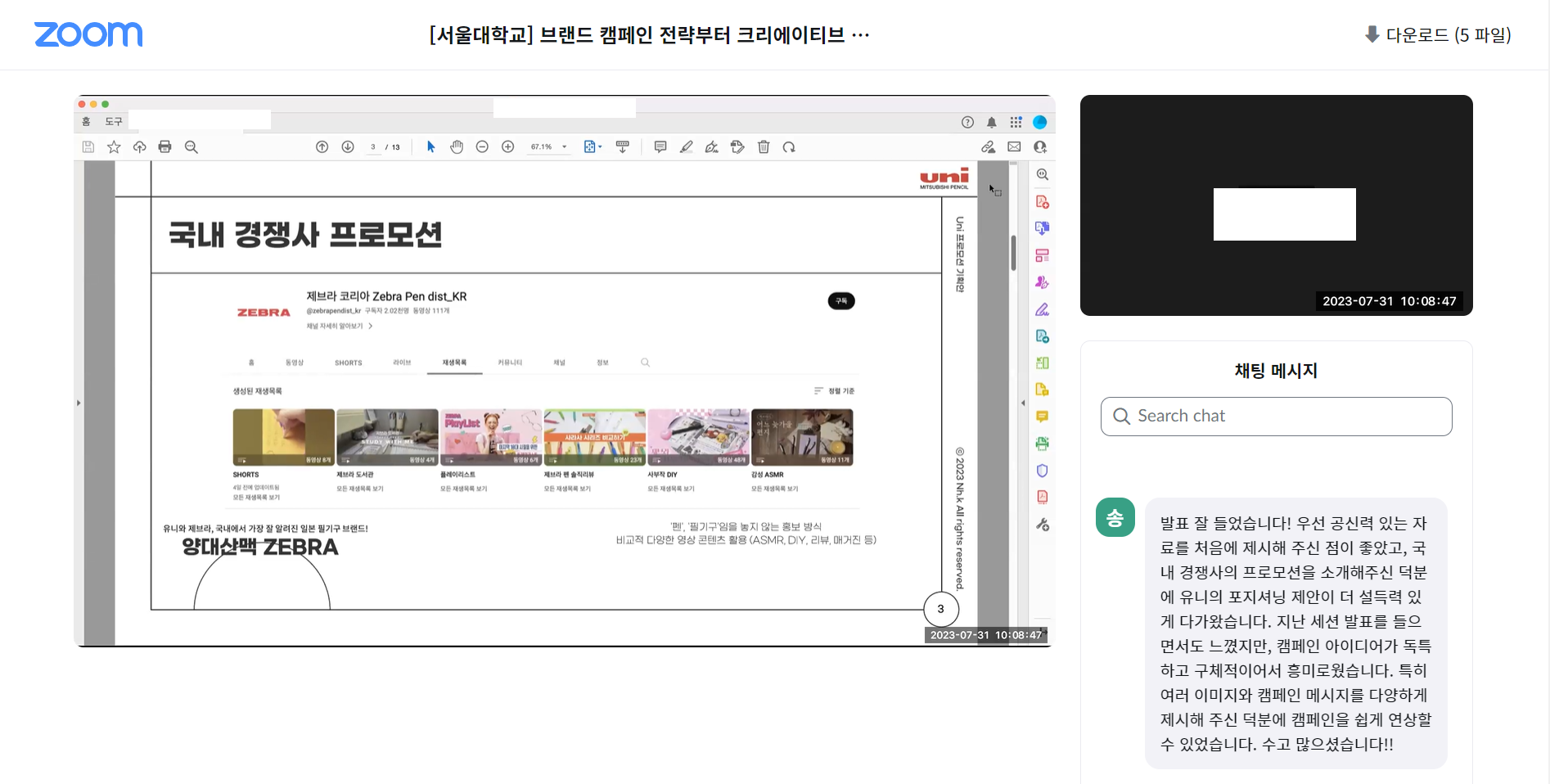Screen dimensions: 1550x784
Task: Click the black 구독 subscribe button
Action: click(x=841, y=301)
